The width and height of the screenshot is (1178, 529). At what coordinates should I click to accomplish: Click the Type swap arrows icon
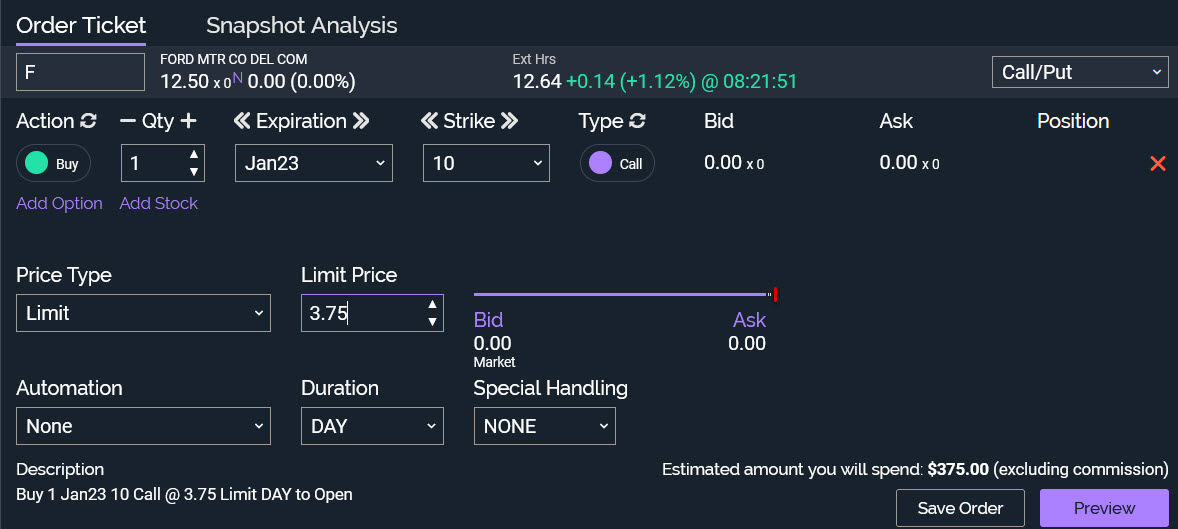(637, 121)
